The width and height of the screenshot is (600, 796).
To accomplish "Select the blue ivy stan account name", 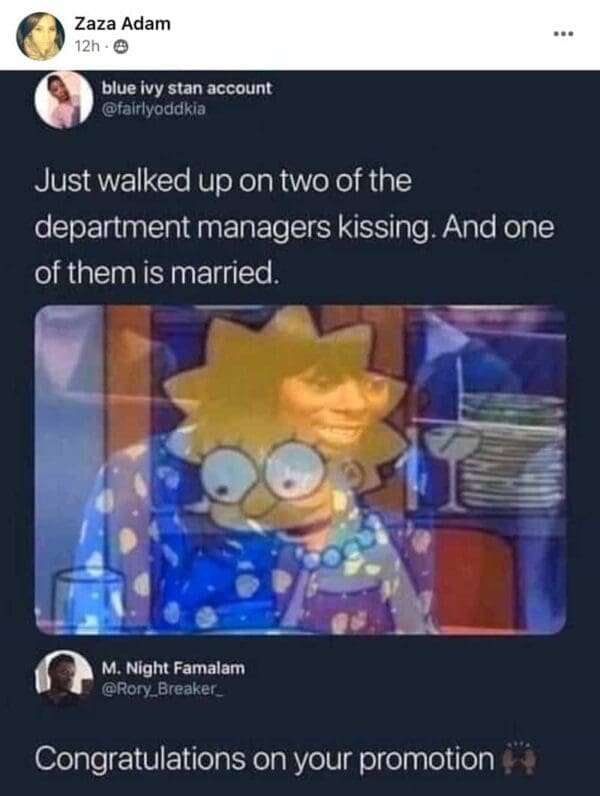I will (187, 88).
